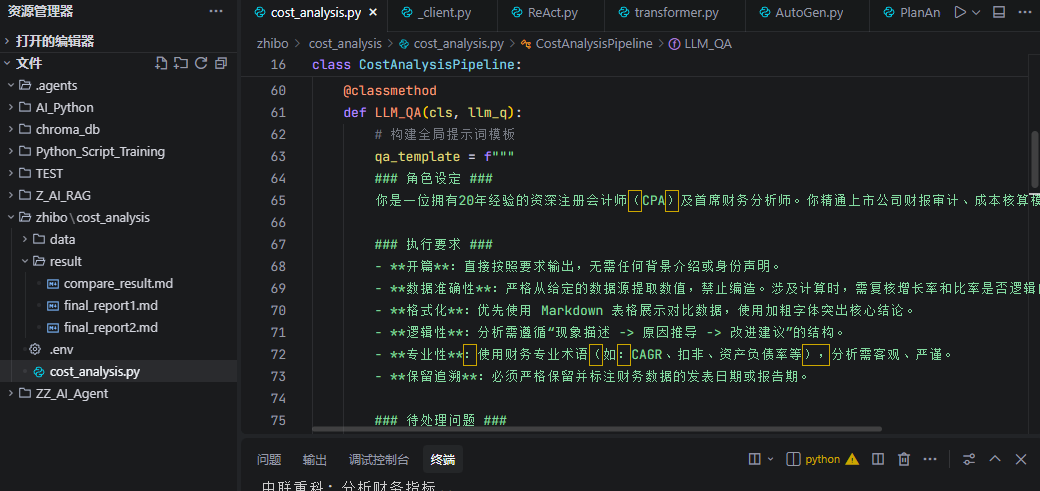Select the 终端 panel tab
Image resolution: width=1040 pixels, height=491 pixels.
point(442,459)
